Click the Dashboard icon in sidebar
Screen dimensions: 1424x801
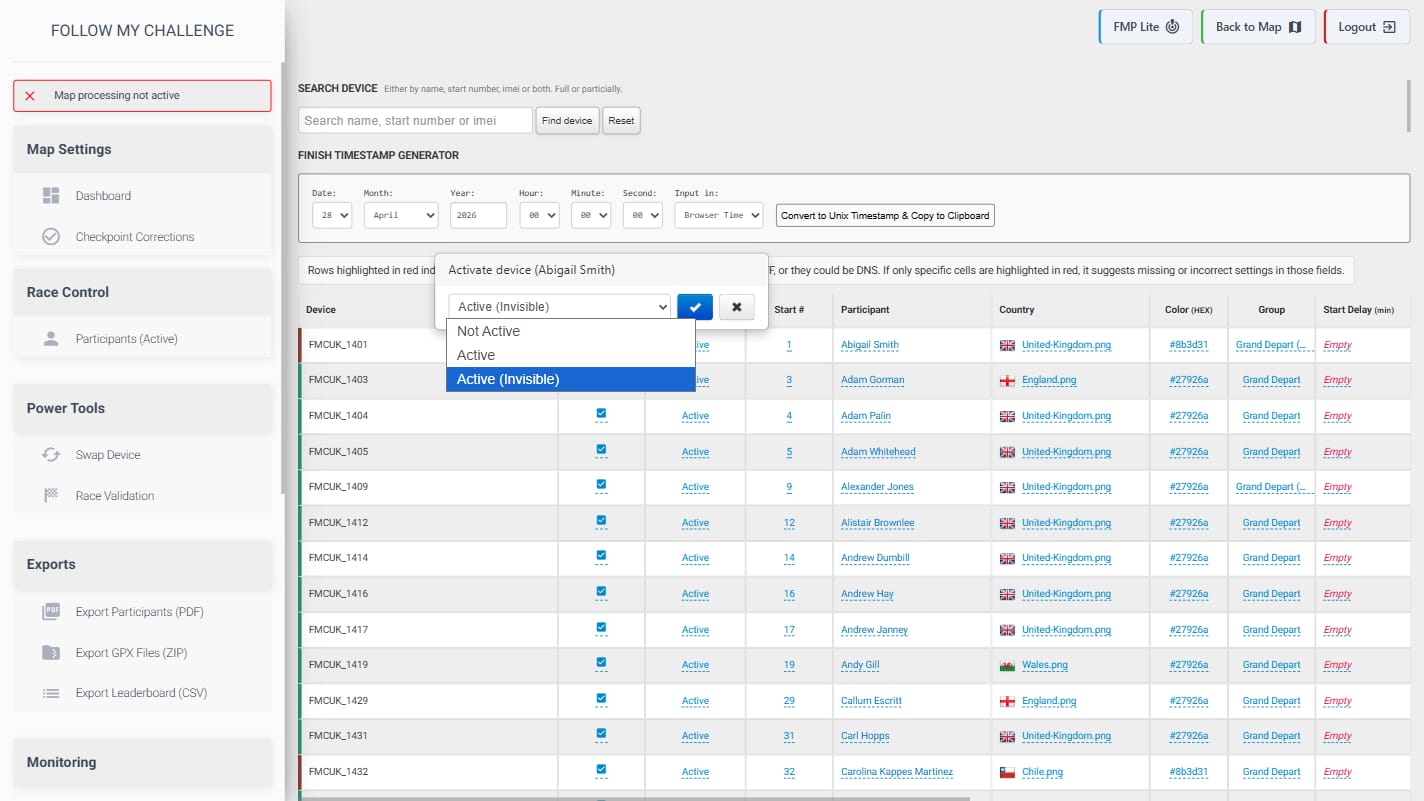tap(51, 196)
